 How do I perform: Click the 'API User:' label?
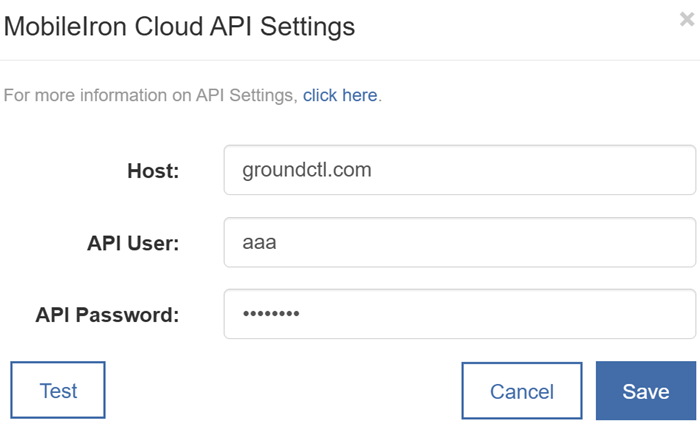pos(133,243)
